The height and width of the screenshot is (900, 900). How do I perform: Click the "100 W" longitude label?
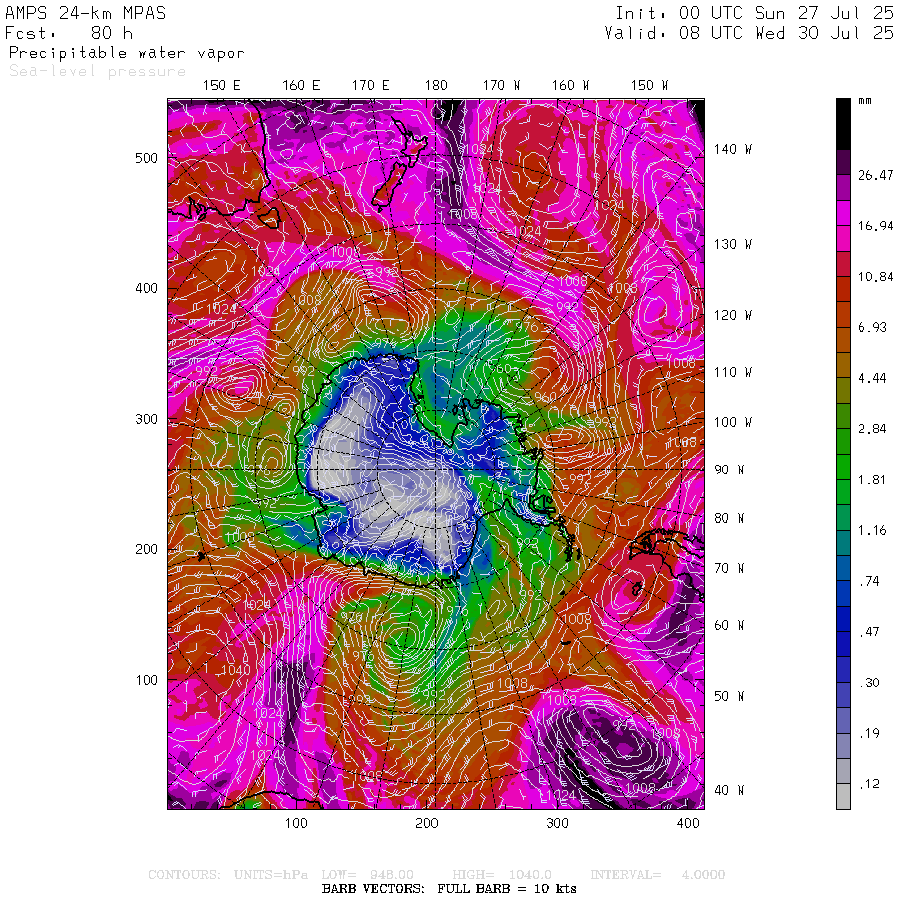(x=733, y=422)
